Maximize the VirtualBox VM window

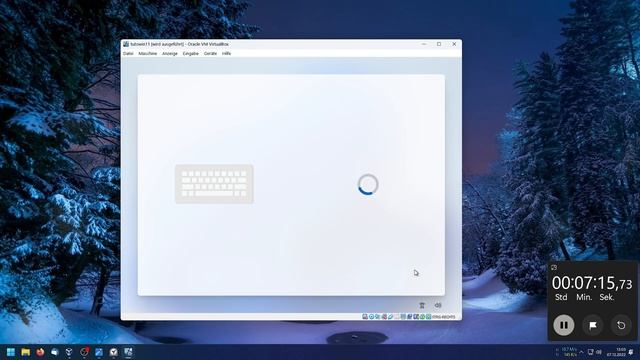point(439,44)
